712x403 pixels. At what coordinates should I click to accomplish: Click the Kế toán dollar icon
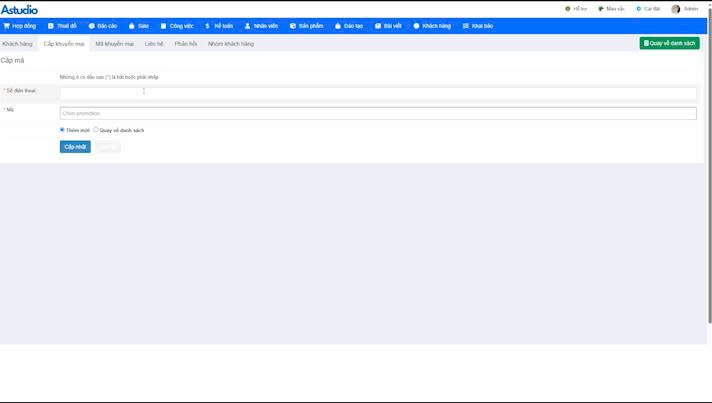pos(207,26)
